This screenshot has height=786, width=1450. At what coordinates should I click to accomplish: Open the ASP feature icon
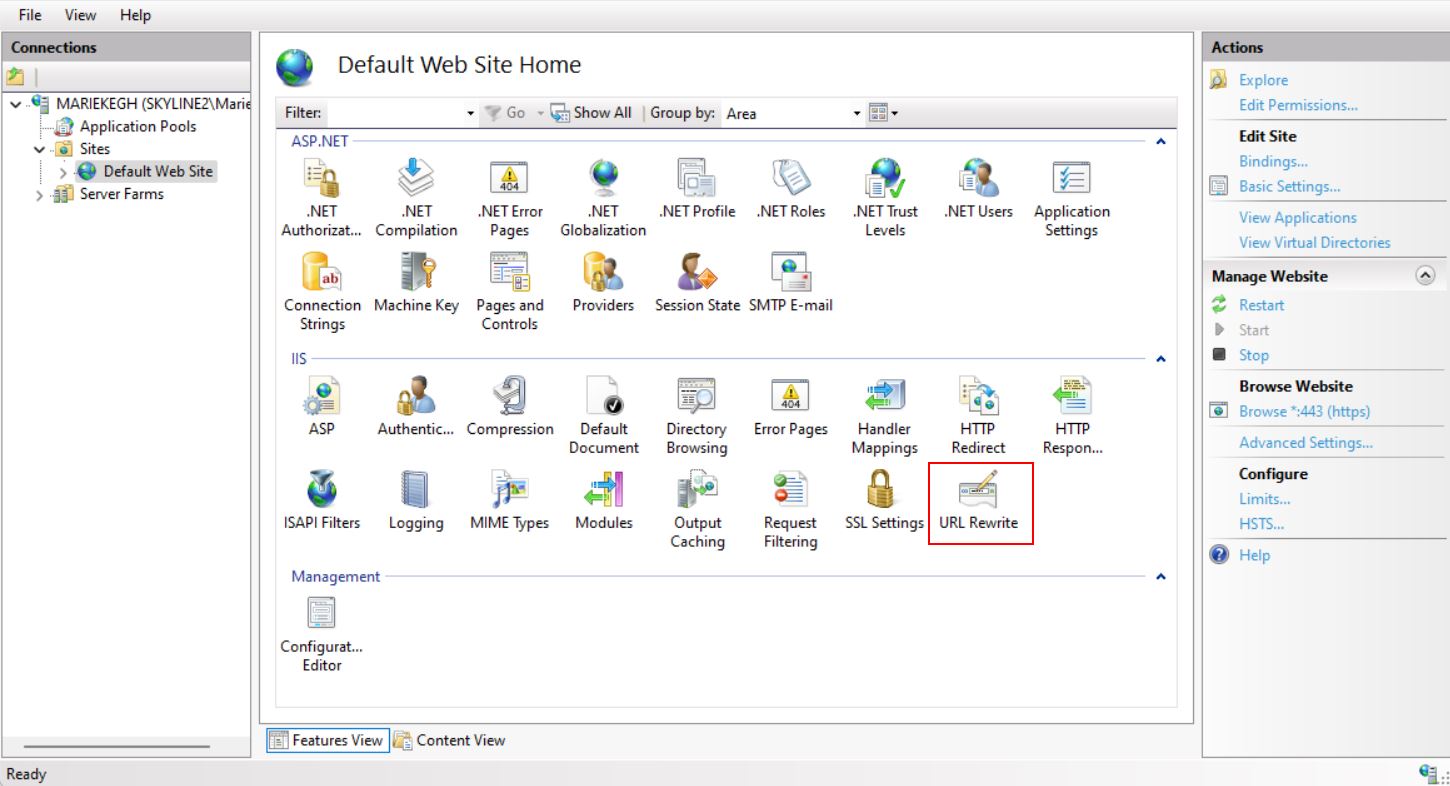[322, 408]
